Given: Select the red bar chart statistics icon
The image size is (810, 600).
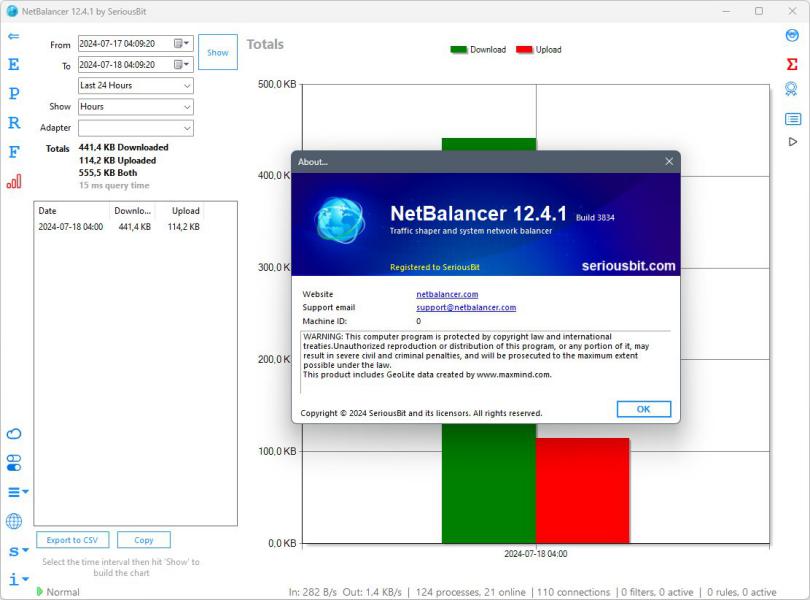Looking at the screenshot, I should 14,181.
